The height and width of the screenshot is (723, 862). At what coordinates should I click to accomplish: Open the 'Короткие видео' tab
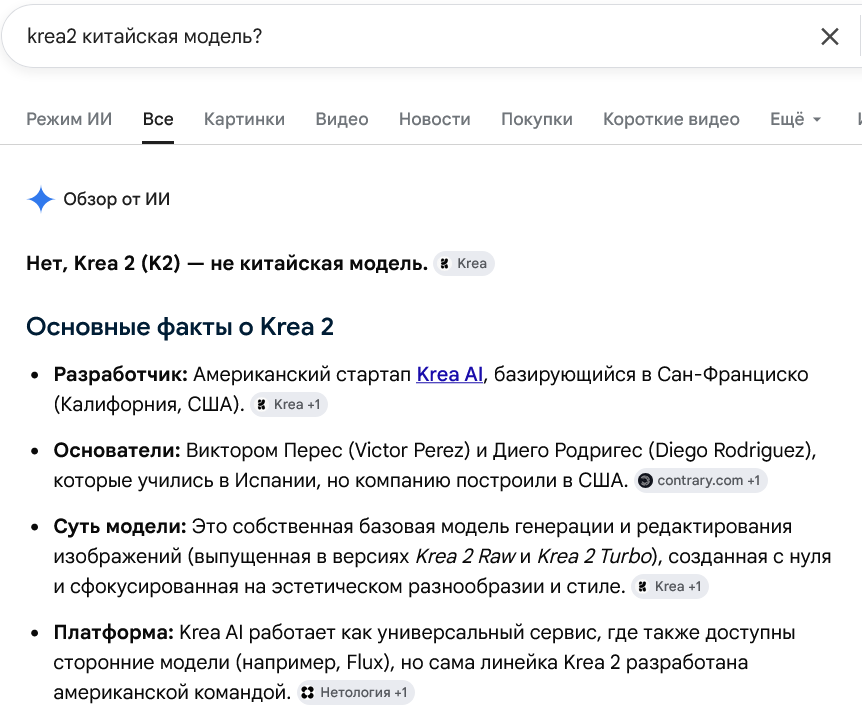pos(671,119)
